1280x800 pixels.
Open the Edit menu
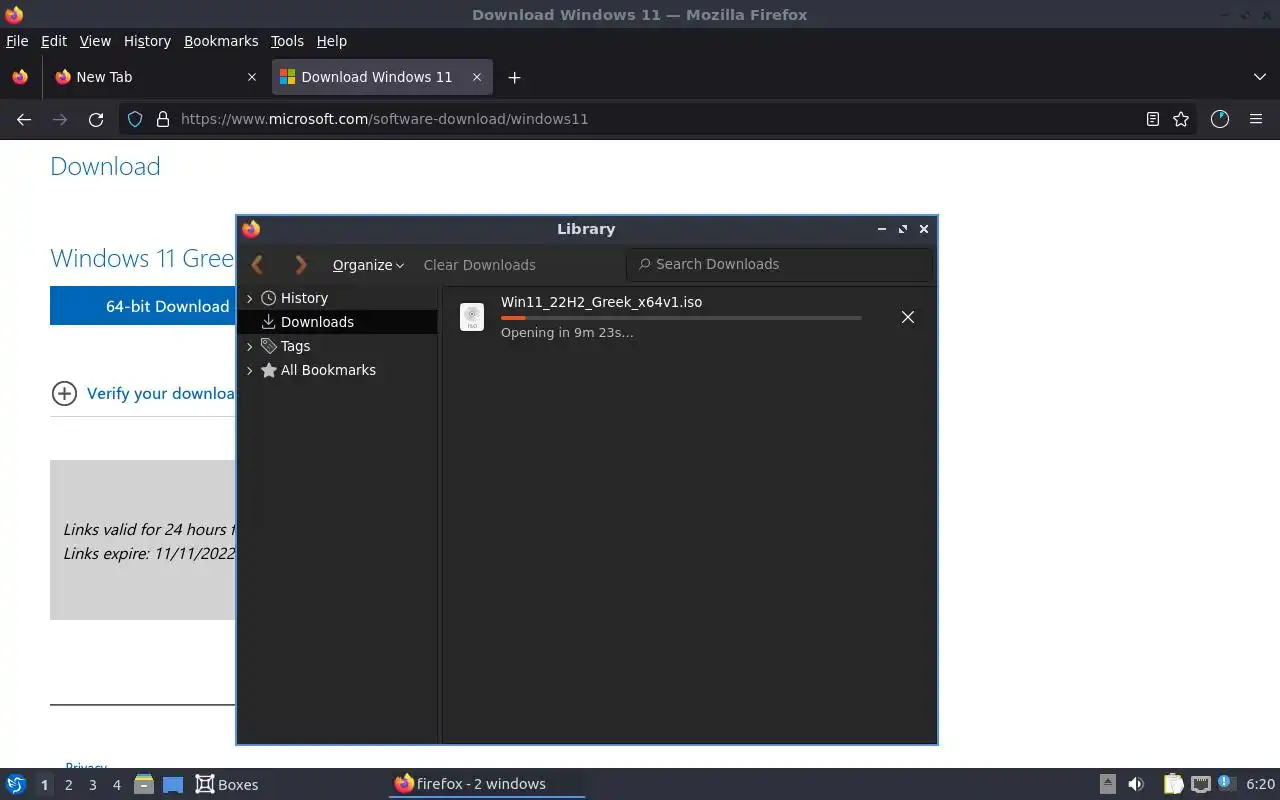(x=54, y=41)
